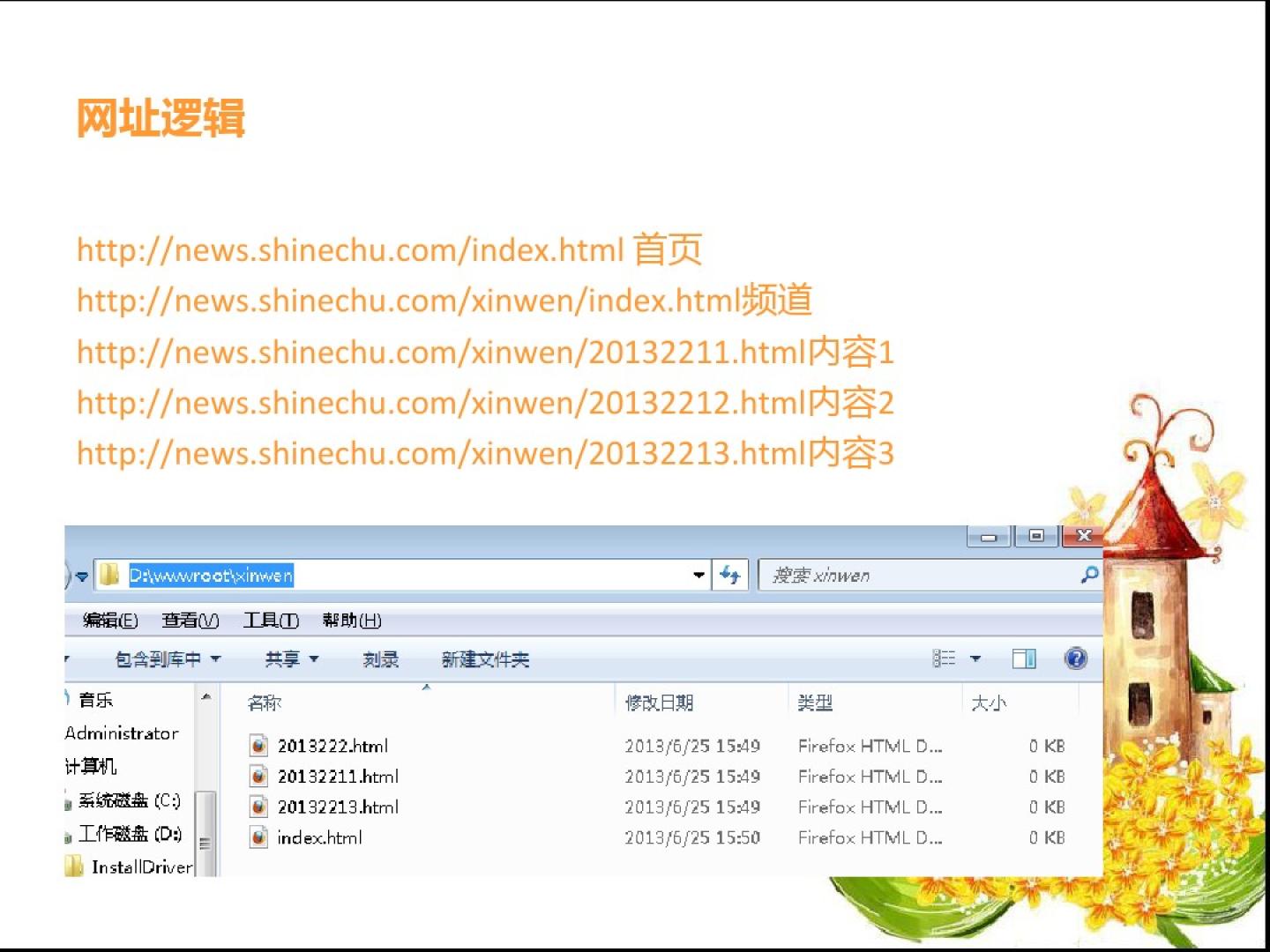Click the change view icon
The image size is (1270, 952).
pyautogui.click(x=944, y=658)
